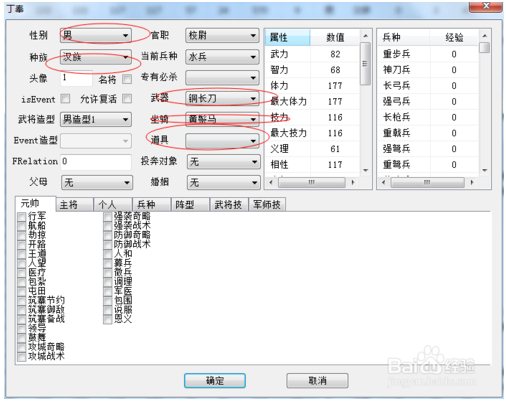This screenshot has width=506, height=403.
Task: Switch to the 主将 tab
Action: click(x=74, y=205)
